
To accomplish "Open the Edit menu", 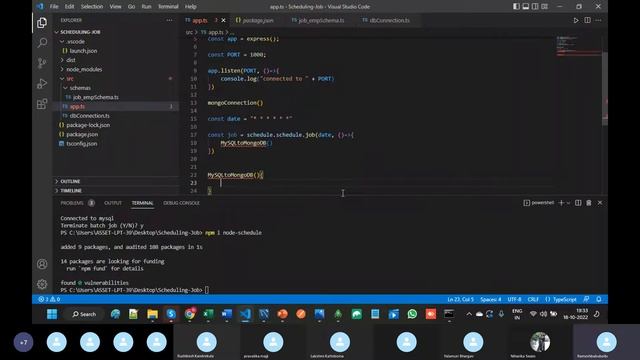I will [69, 7].
